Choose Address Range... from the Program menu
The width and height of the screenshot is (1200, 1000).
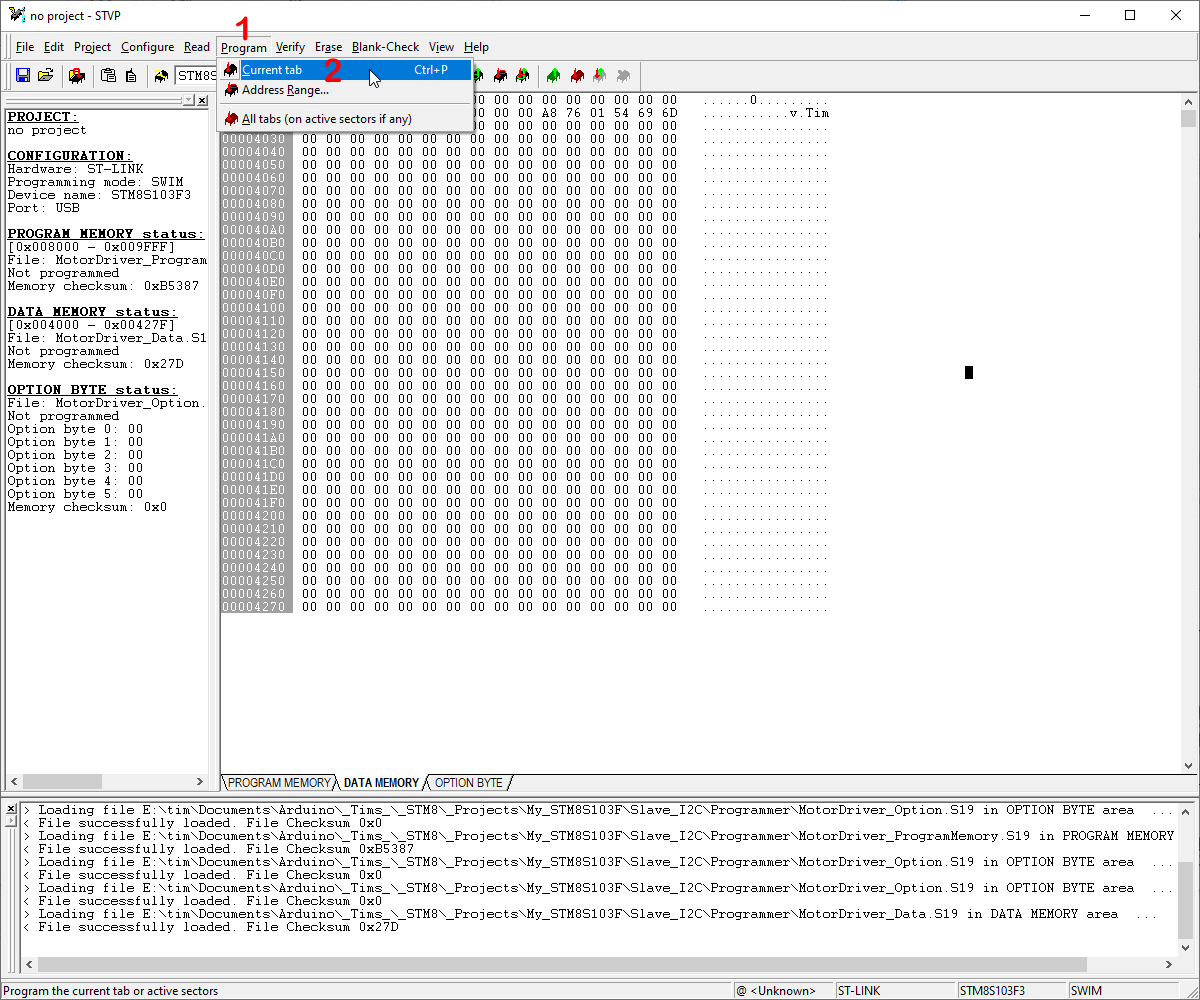click(x=346, y=90)
